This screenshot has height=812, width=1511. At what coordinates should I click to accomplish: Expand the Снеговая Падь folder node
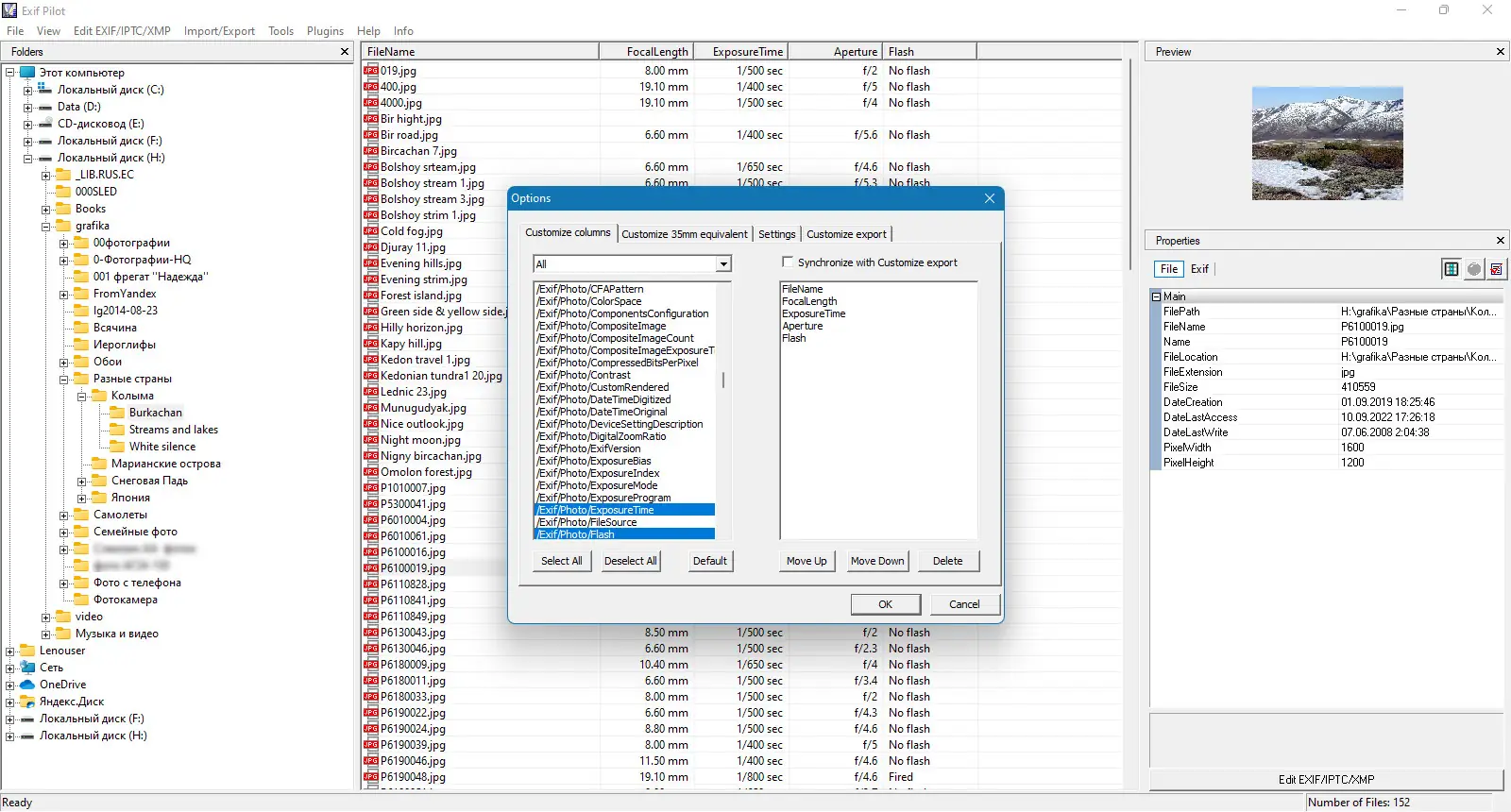tap(81, 482)
